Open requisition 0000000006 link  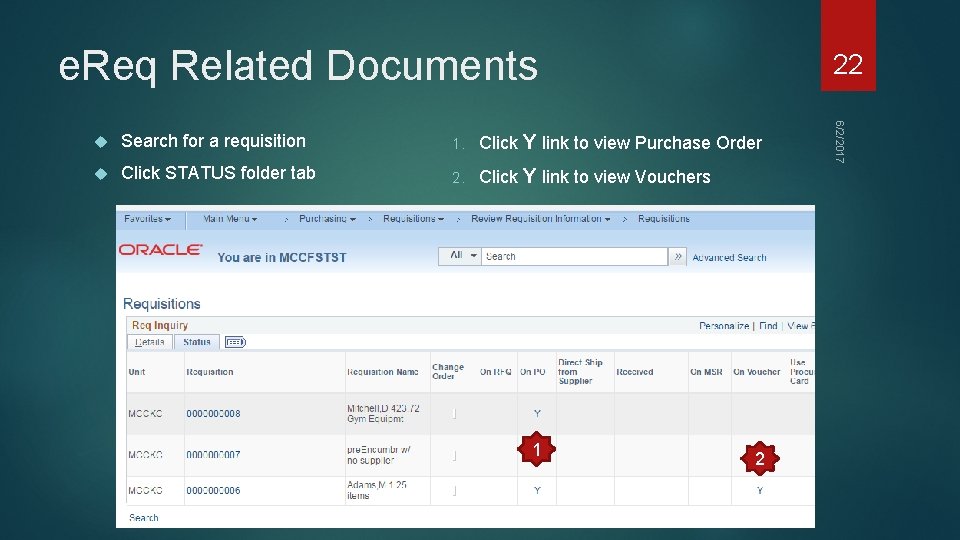tap(213, 490)
